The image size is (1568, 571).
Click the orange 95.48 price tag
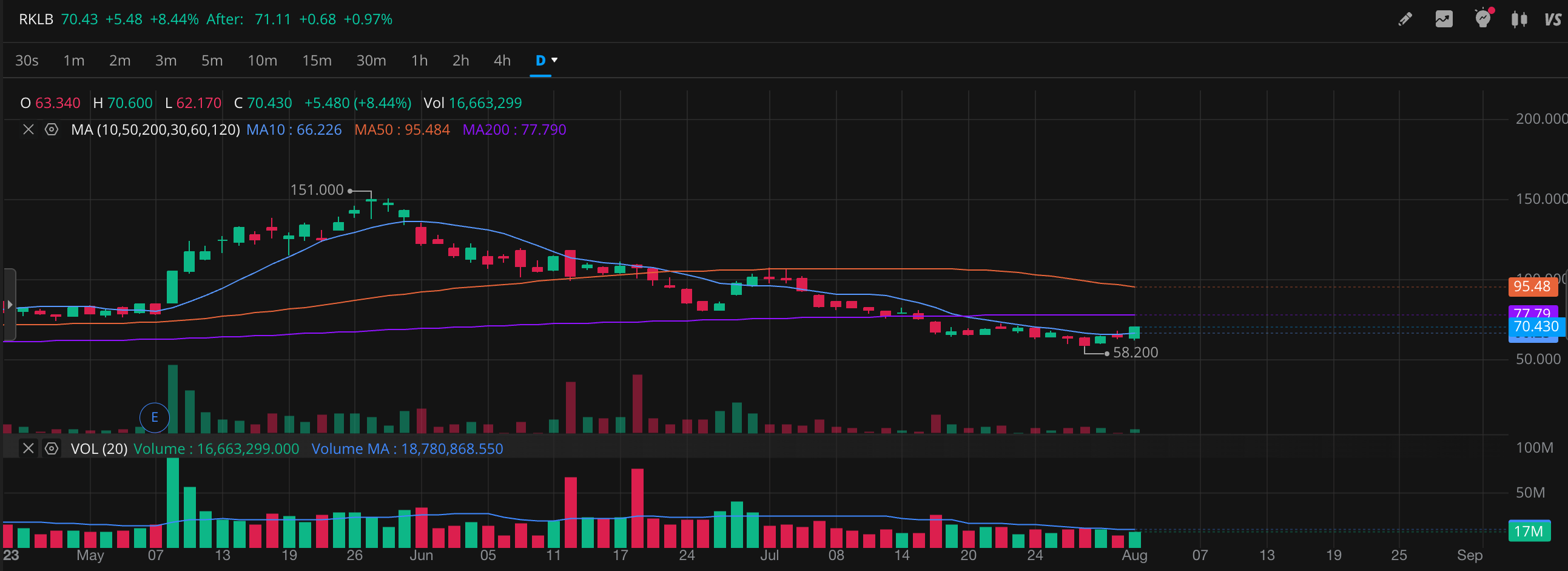coord(1532,287)
